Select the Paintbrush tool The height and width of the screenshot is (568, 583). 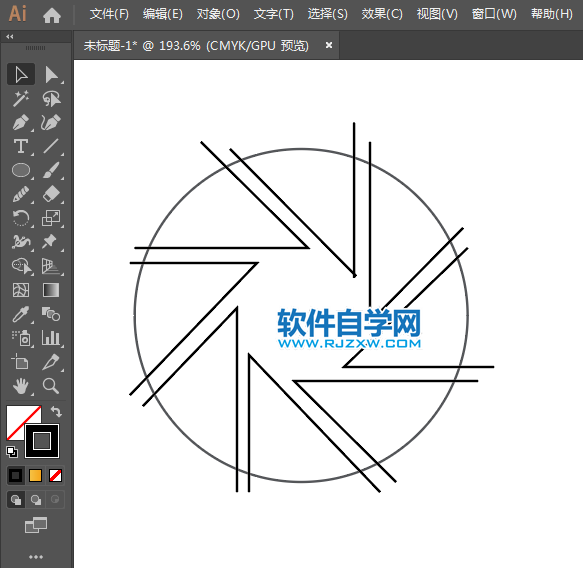(51, 171)
